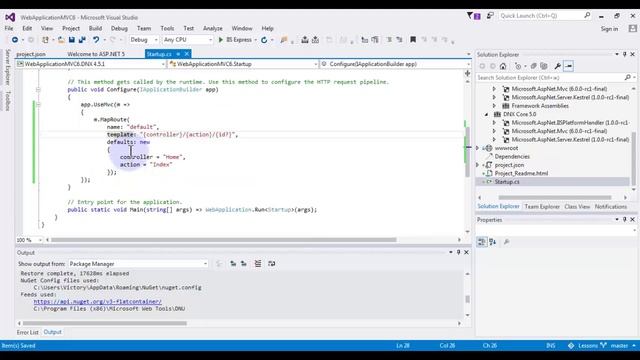Screen dimensions: 640x360
Task: Click the Server Explorer side tab
Action: [7, 67]
